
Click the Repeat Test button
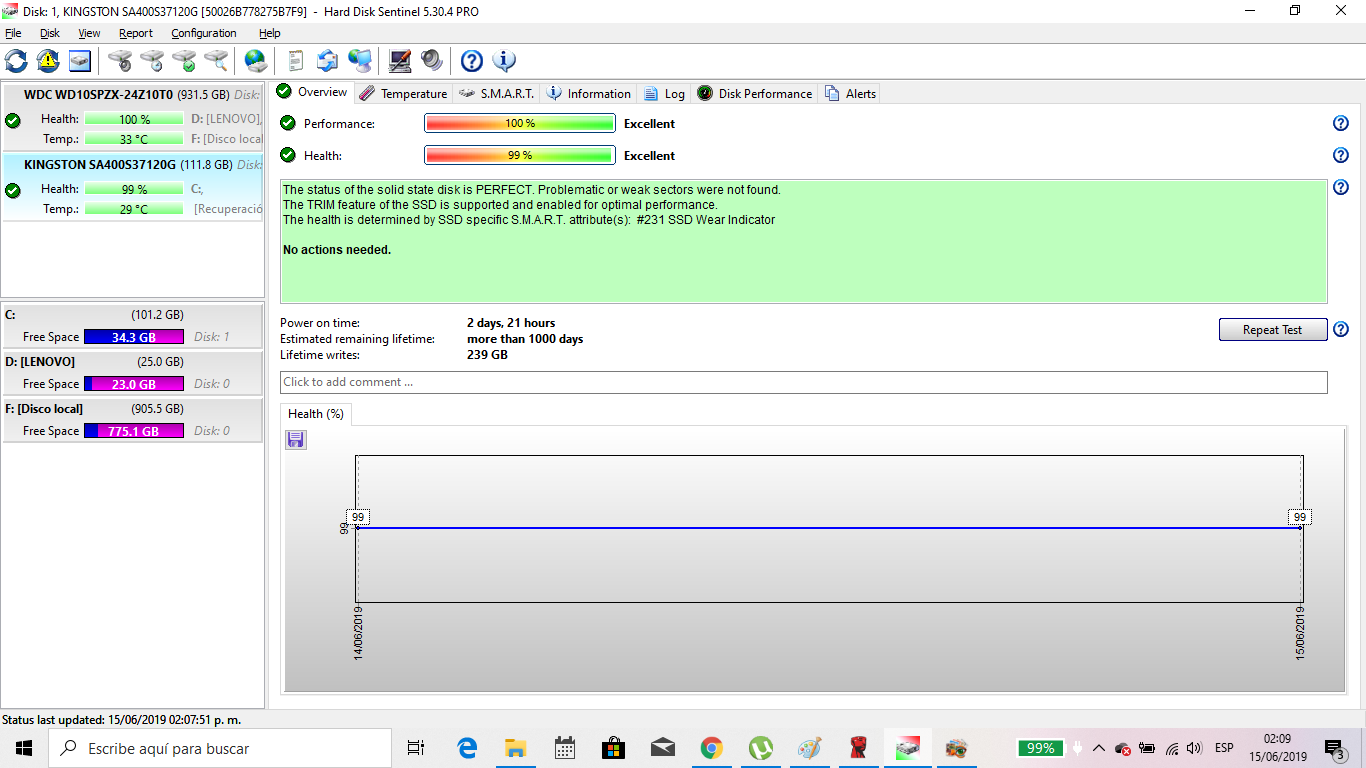[1273, 330]
